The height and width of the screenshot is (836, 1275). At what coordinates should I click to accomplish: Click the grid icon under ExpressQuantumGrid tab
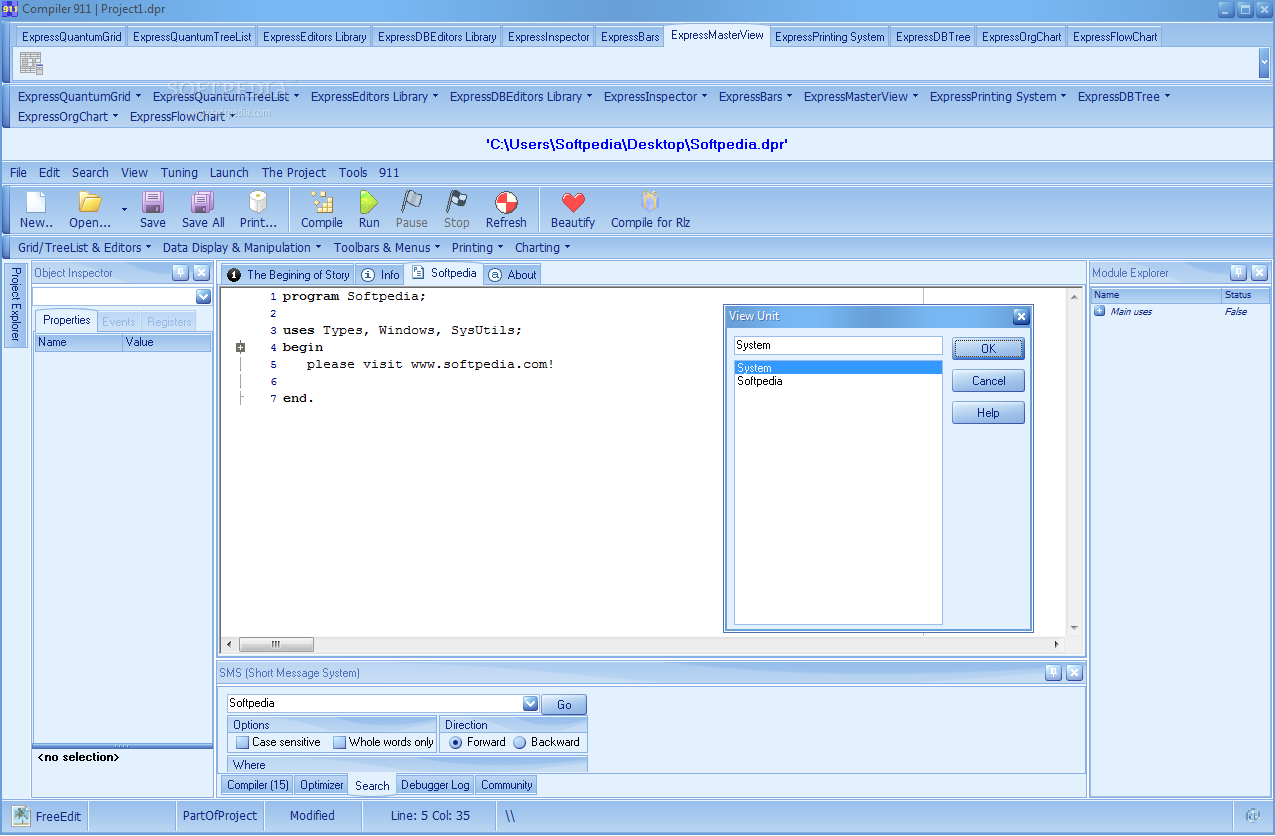[x=32, y=64]
